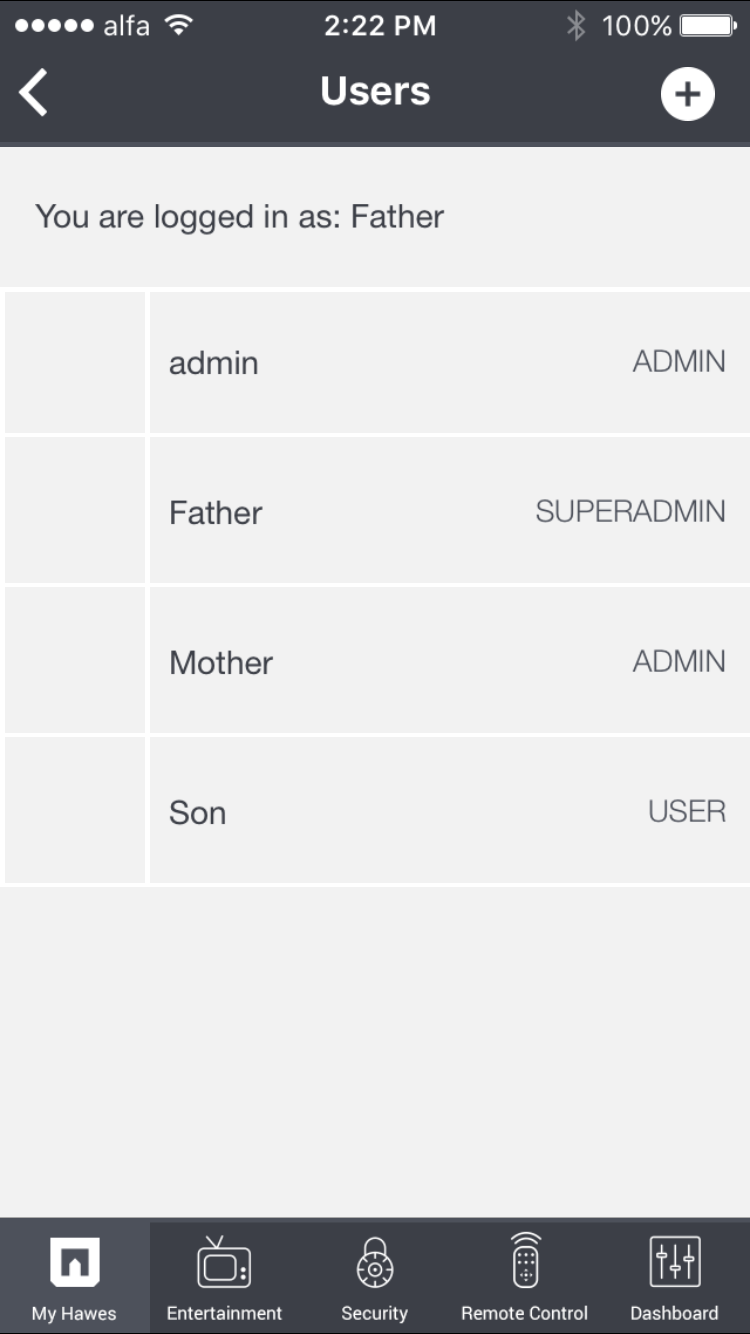Viewport: 750px width, 1334px height.
Task: Tap the USER role label for Son
Action: (687, 811)
